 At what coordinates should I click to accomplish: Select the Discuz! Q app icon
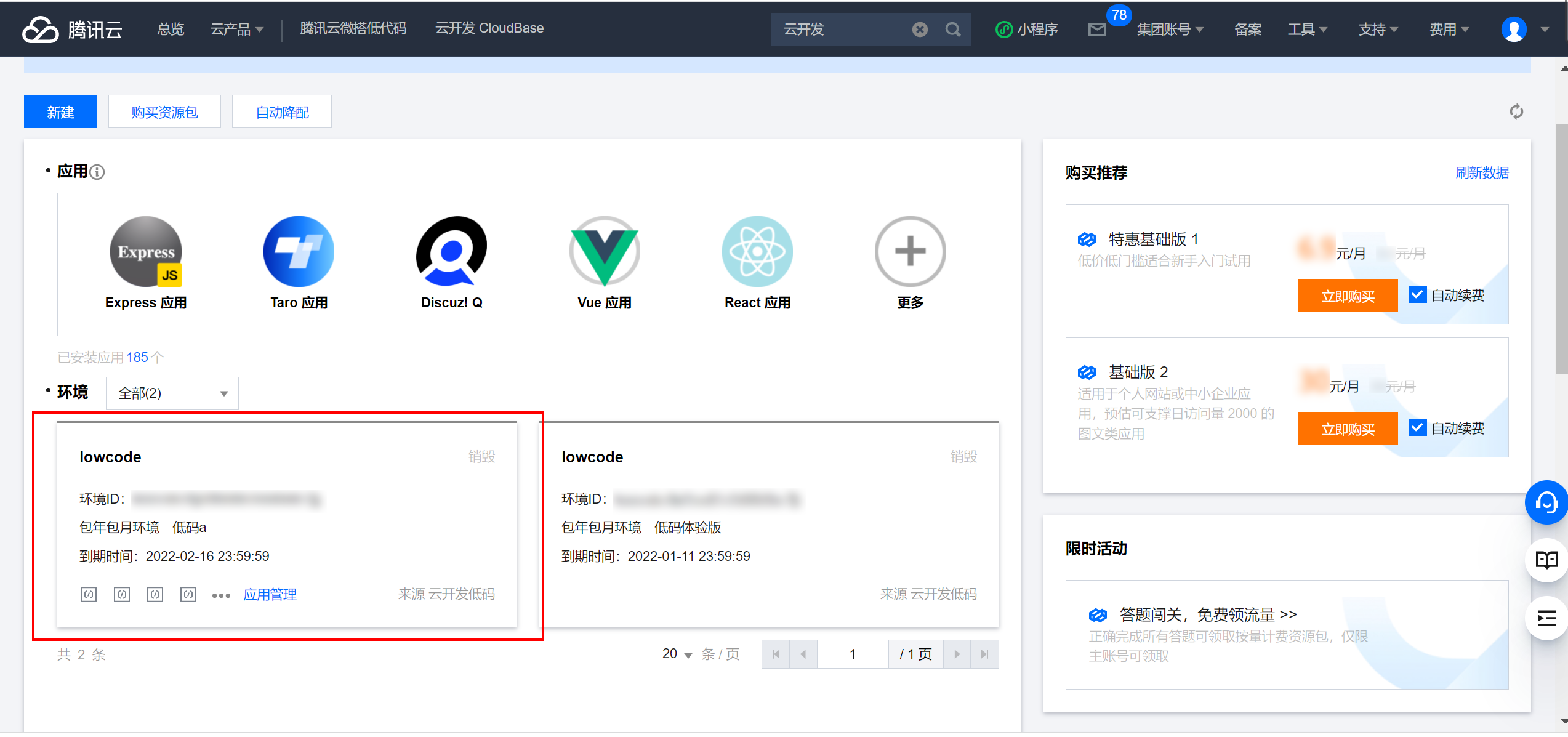tap(451, 251)
